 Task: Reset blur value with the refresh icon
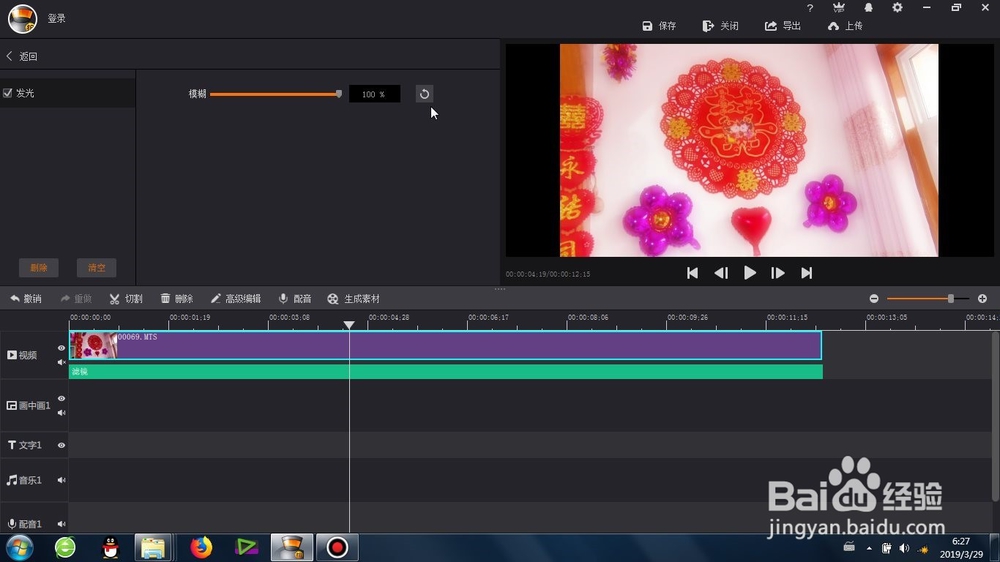point(424,94)
